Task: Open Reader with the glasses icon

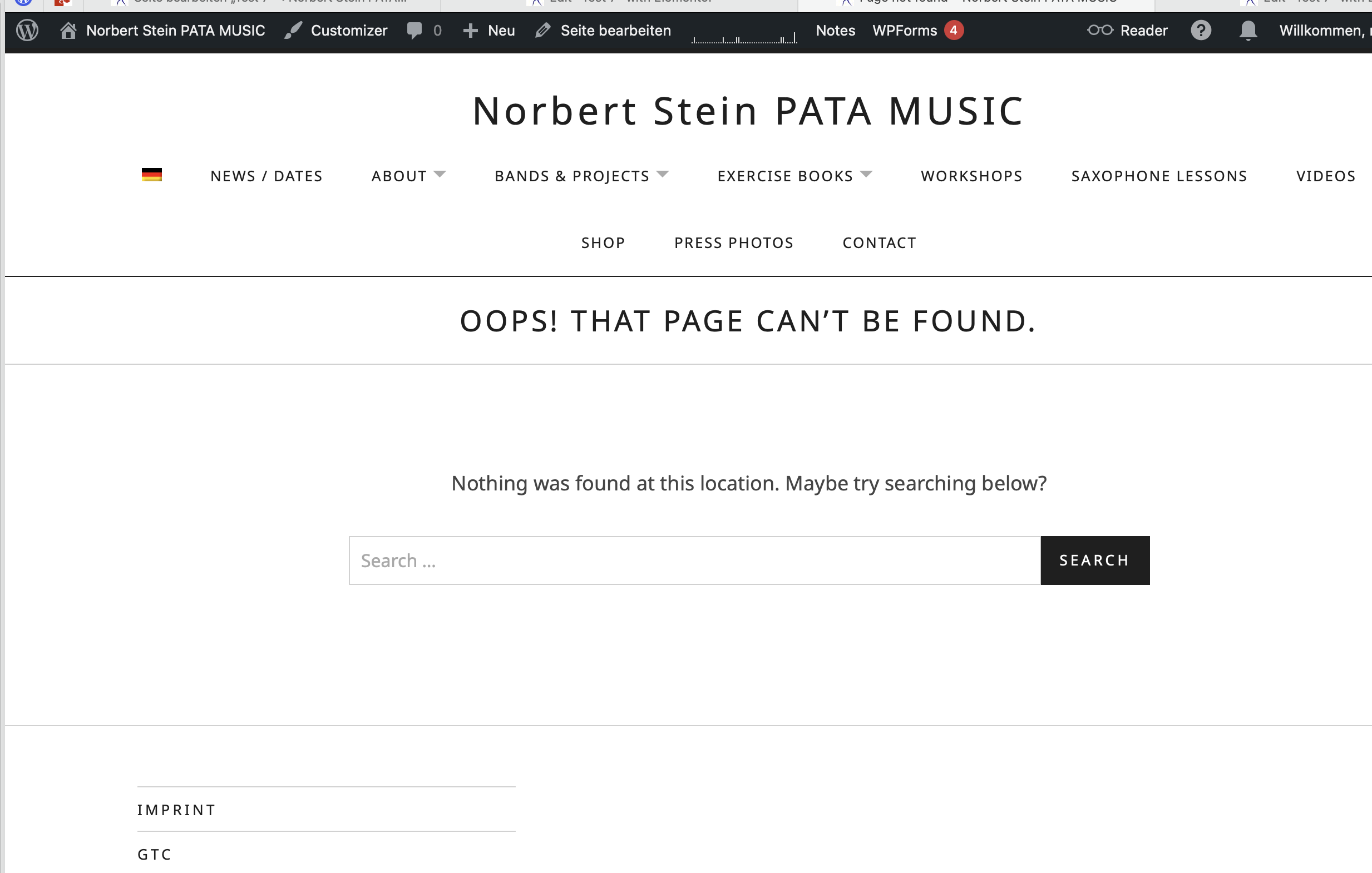Action: [x=1099, y=29]
